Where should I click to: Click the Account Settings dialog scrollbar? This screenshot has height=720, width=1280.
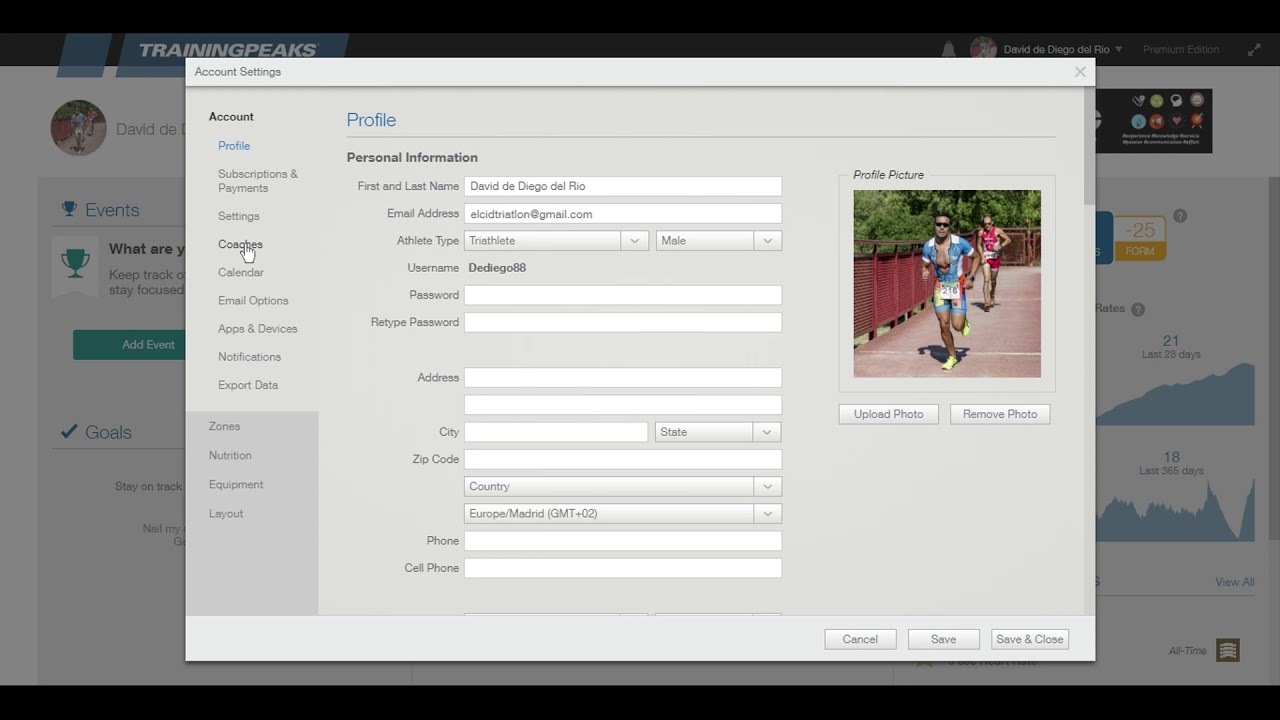[x=1088, y=147]
